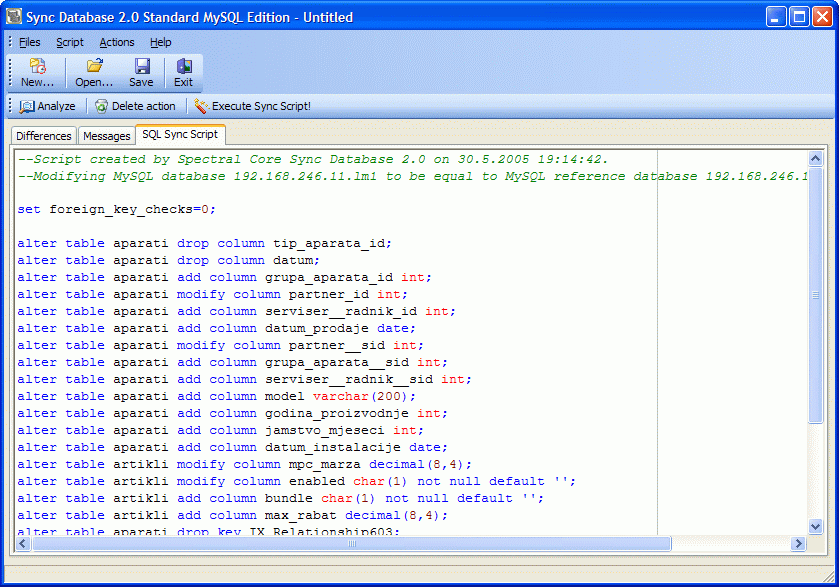Close the Sync Database window
Screen dimensions: 839x587
click(822, 17)
